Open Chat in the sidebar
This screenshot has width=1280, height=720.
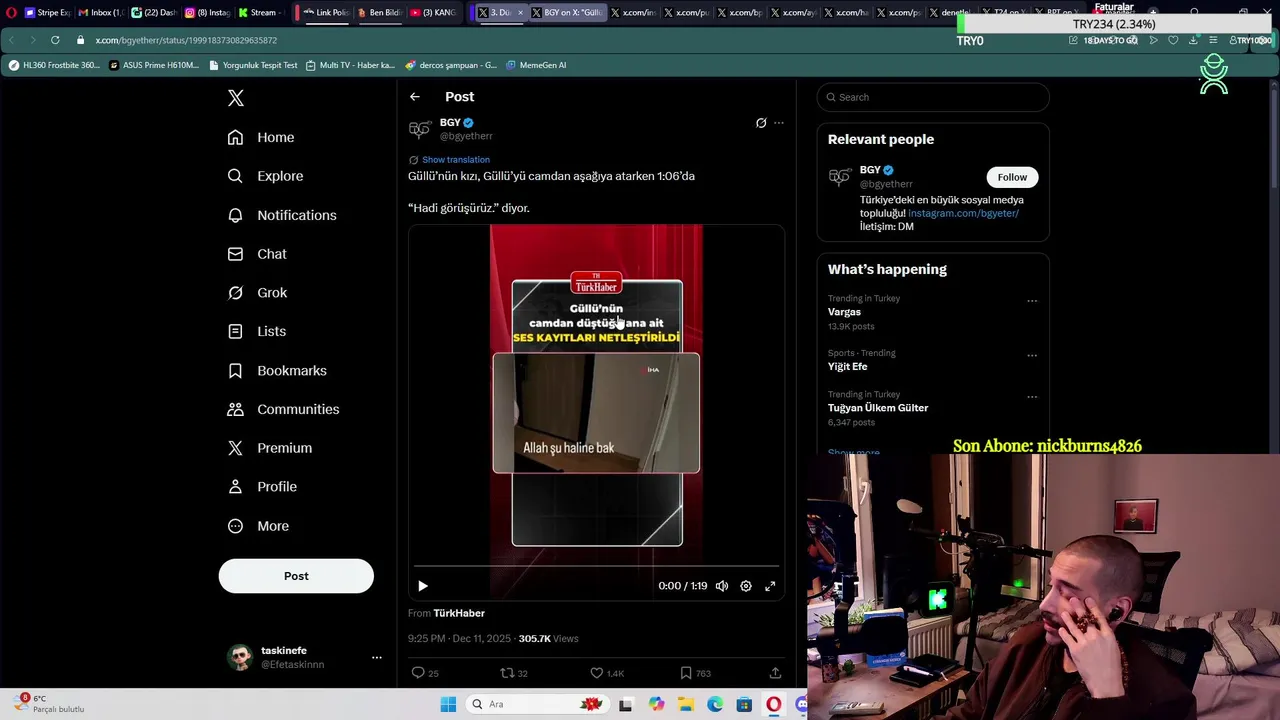257,254
